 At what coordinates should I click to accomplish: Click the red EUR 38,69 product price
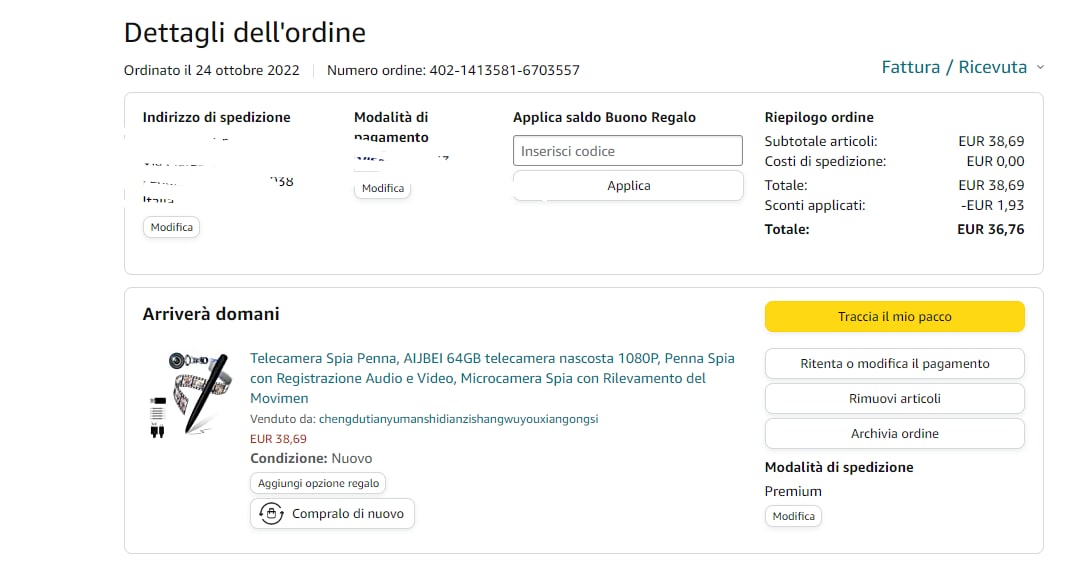[x=278, y=438]
